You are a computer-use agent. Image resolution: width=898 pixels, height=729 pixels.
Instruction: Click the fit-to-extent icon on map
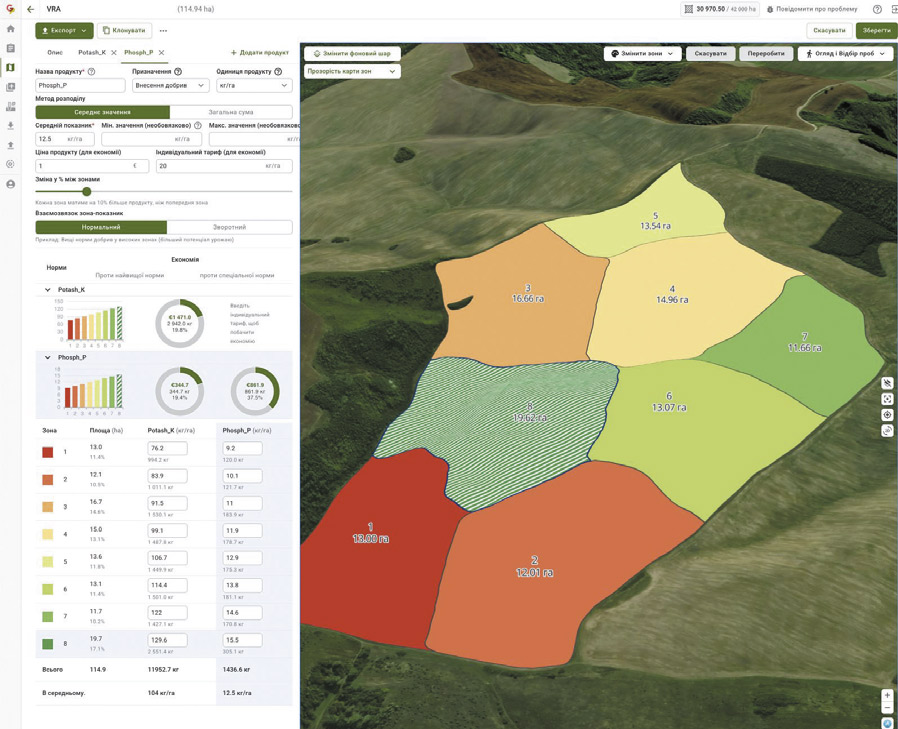pos(887,399)
